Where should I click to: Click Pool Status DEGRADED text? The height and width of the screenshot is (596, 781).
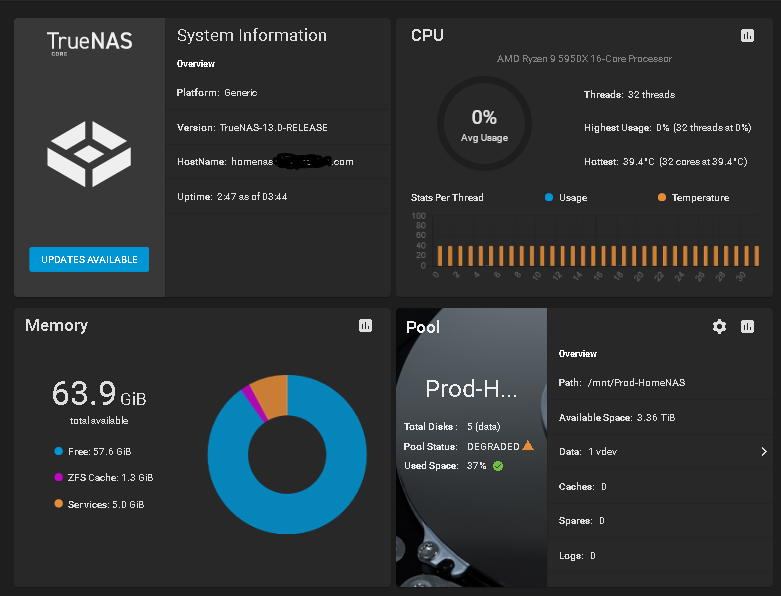[x=461, y=447]
